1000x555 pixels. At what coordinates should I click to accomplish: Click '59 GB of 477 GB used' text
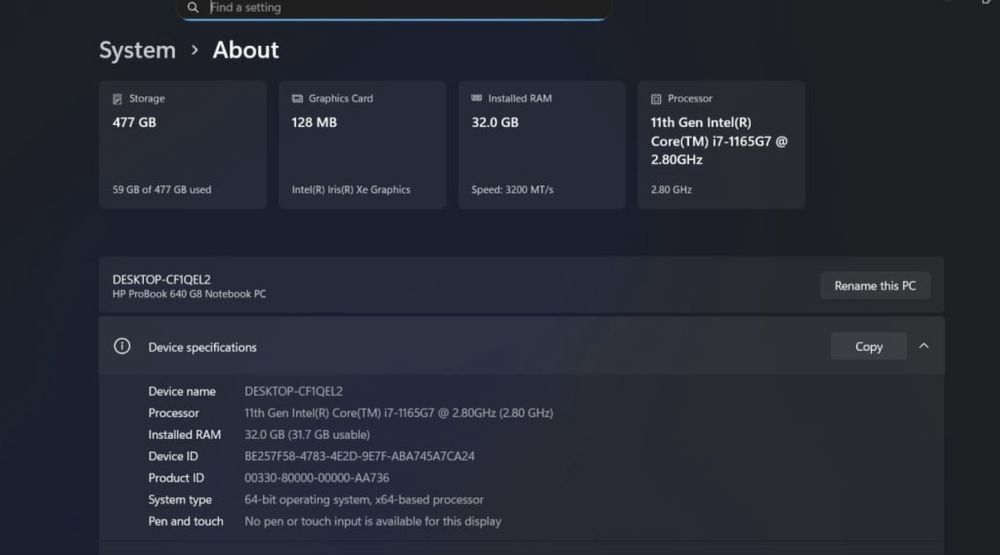(162, 189)
